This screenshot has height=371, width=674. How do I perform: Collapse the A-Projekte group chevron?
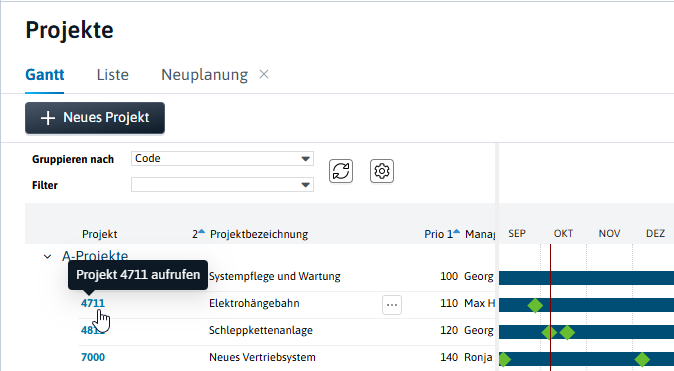(x=47, y=257)
